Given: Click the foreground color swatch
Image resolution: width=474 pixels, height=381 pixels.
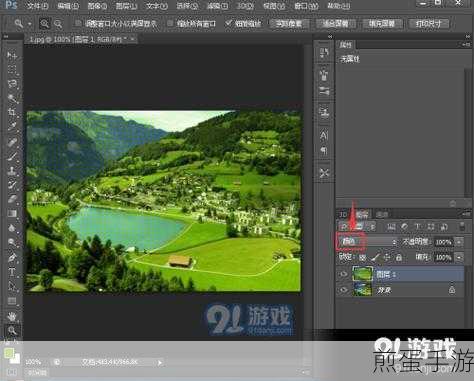Looking at the screenshot, I should (9, 353).
